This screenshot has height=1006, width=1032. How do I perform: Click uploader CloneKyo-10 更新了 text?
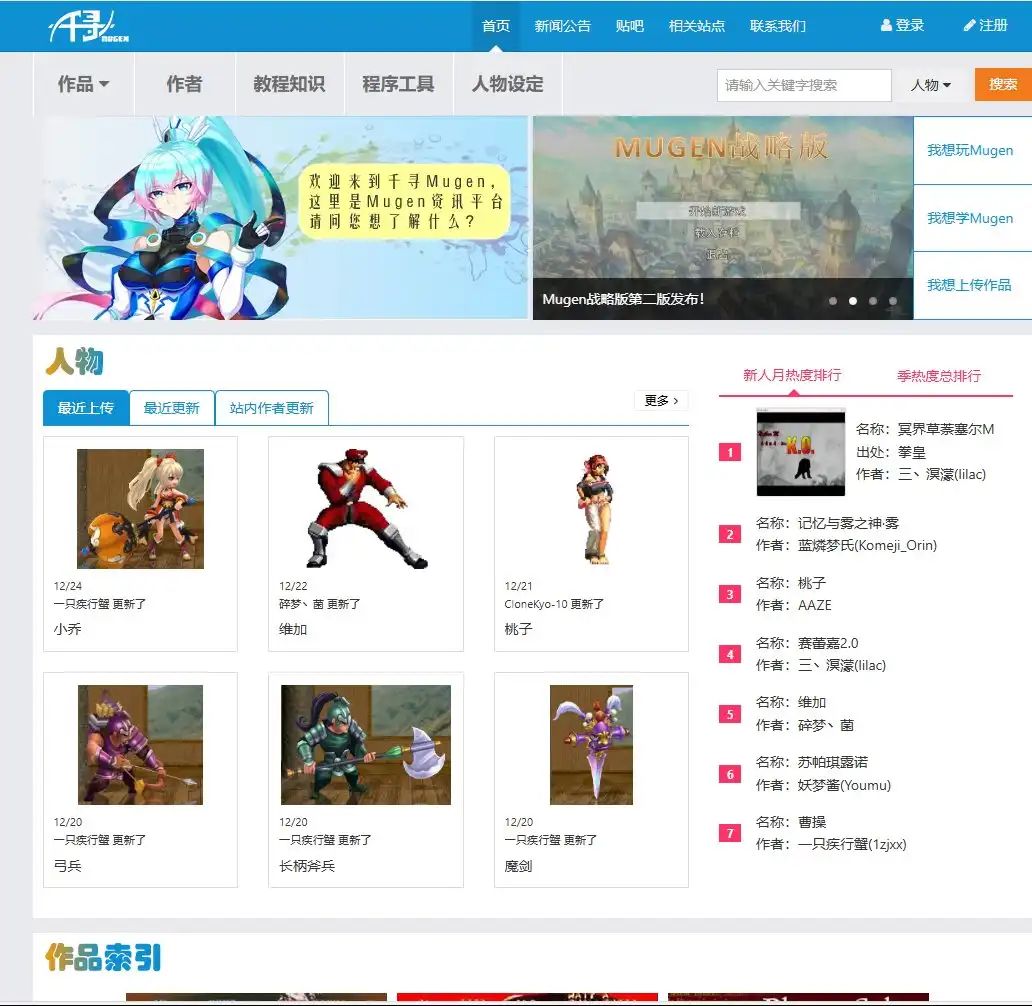click(x=554, y=604)
